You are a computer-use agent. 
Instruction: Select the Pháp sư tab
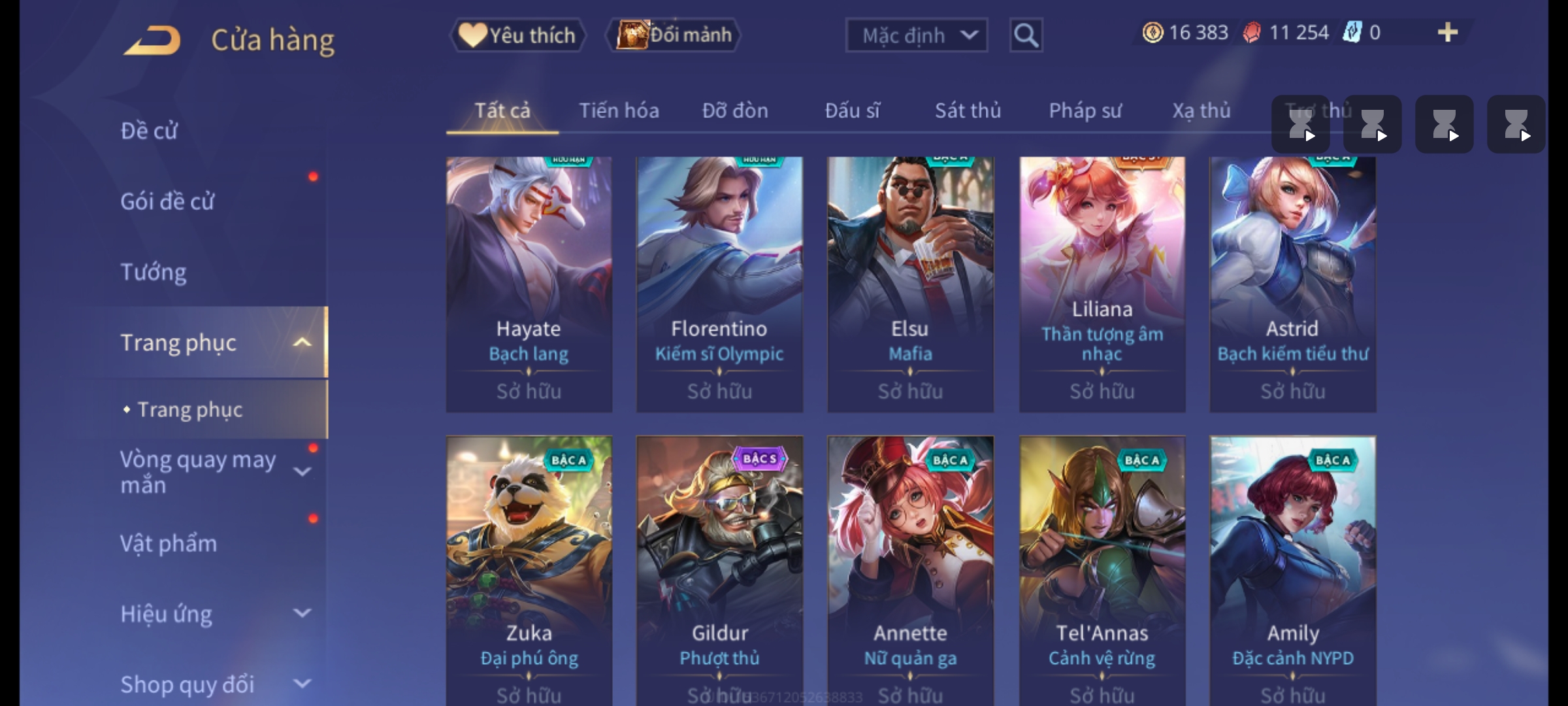1085,110
